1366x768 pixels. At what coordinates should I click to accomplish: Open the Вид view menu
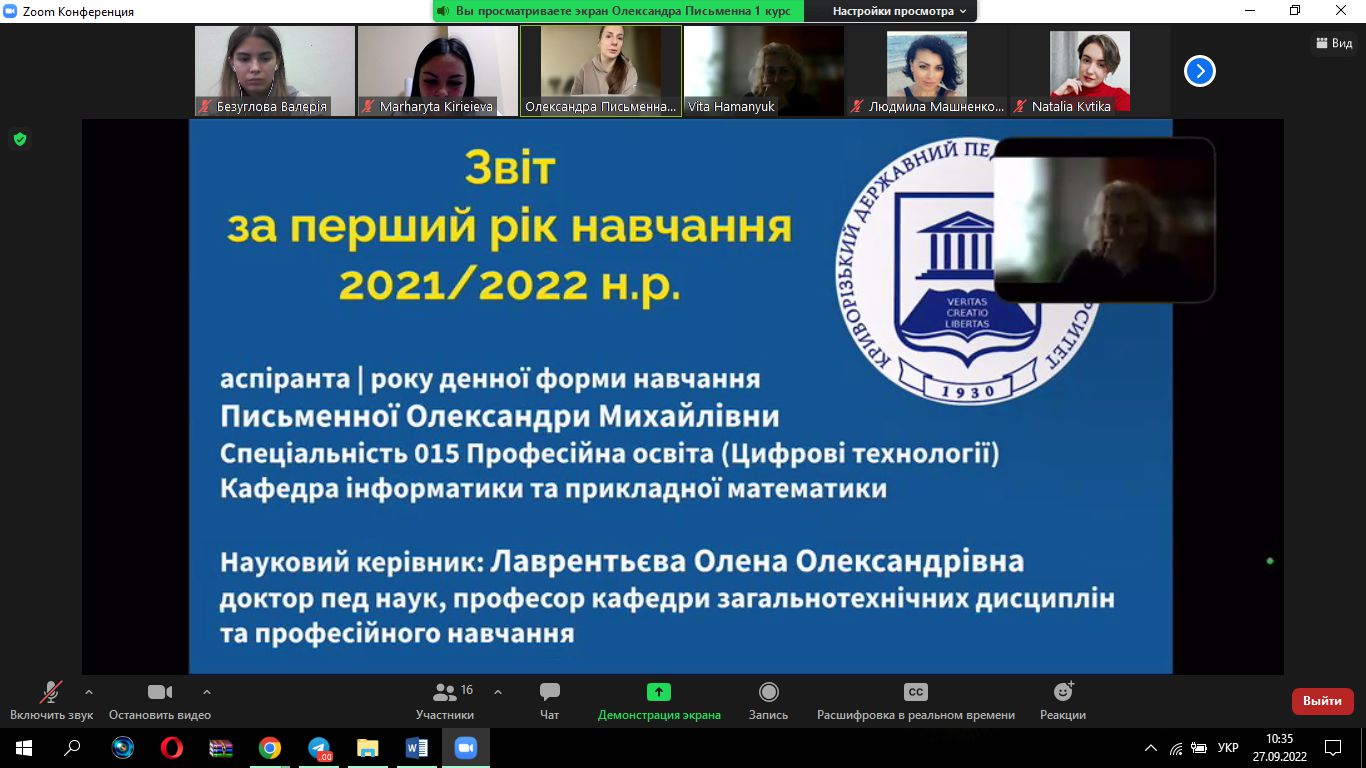(1334, 43)
